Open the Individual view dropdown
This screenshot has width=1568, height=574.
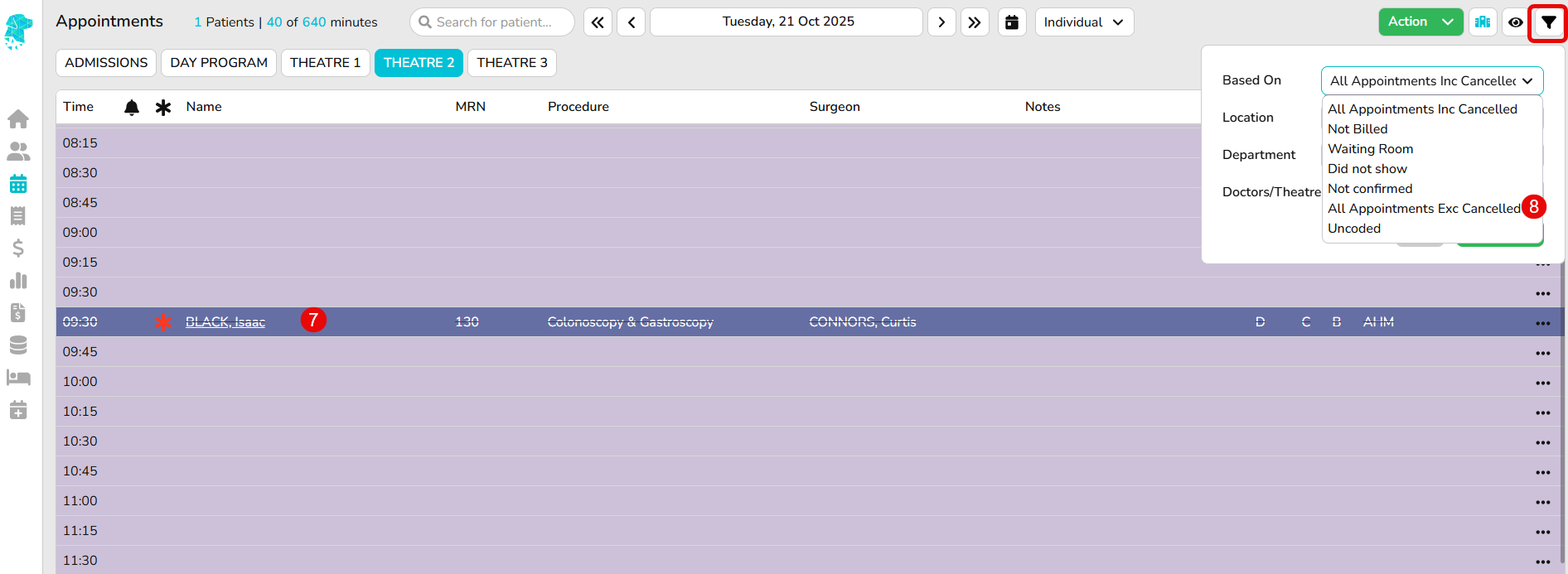1084,22
